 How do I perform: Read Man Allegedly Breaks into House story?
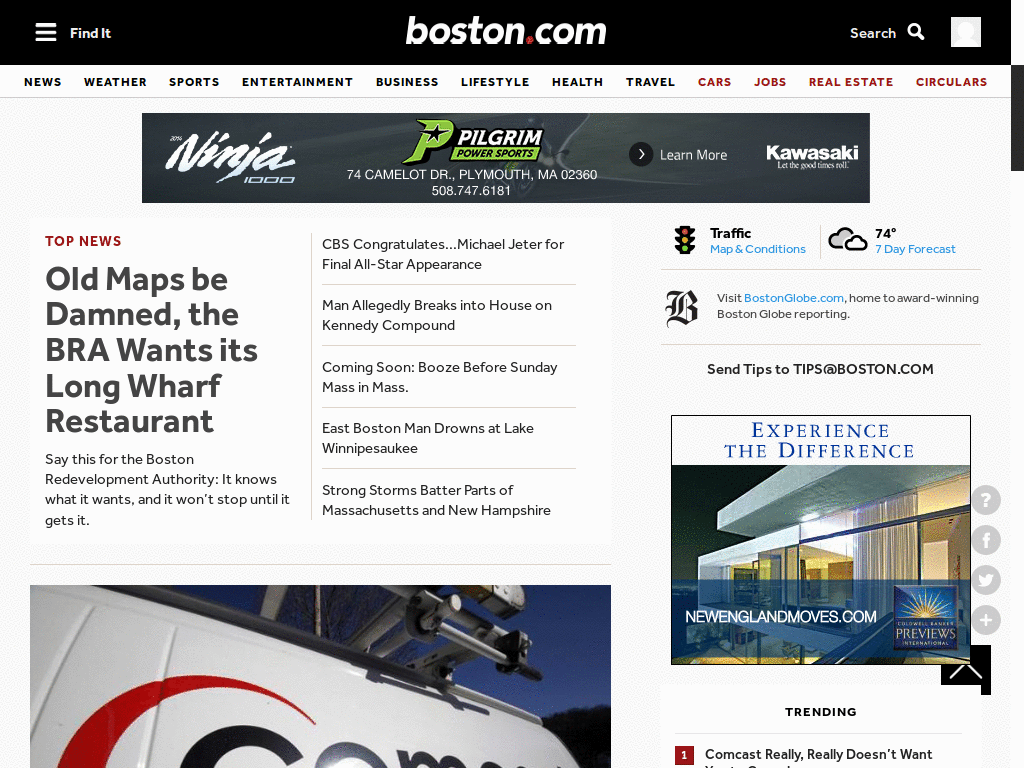pyautogui.click(x=437, y=315)
